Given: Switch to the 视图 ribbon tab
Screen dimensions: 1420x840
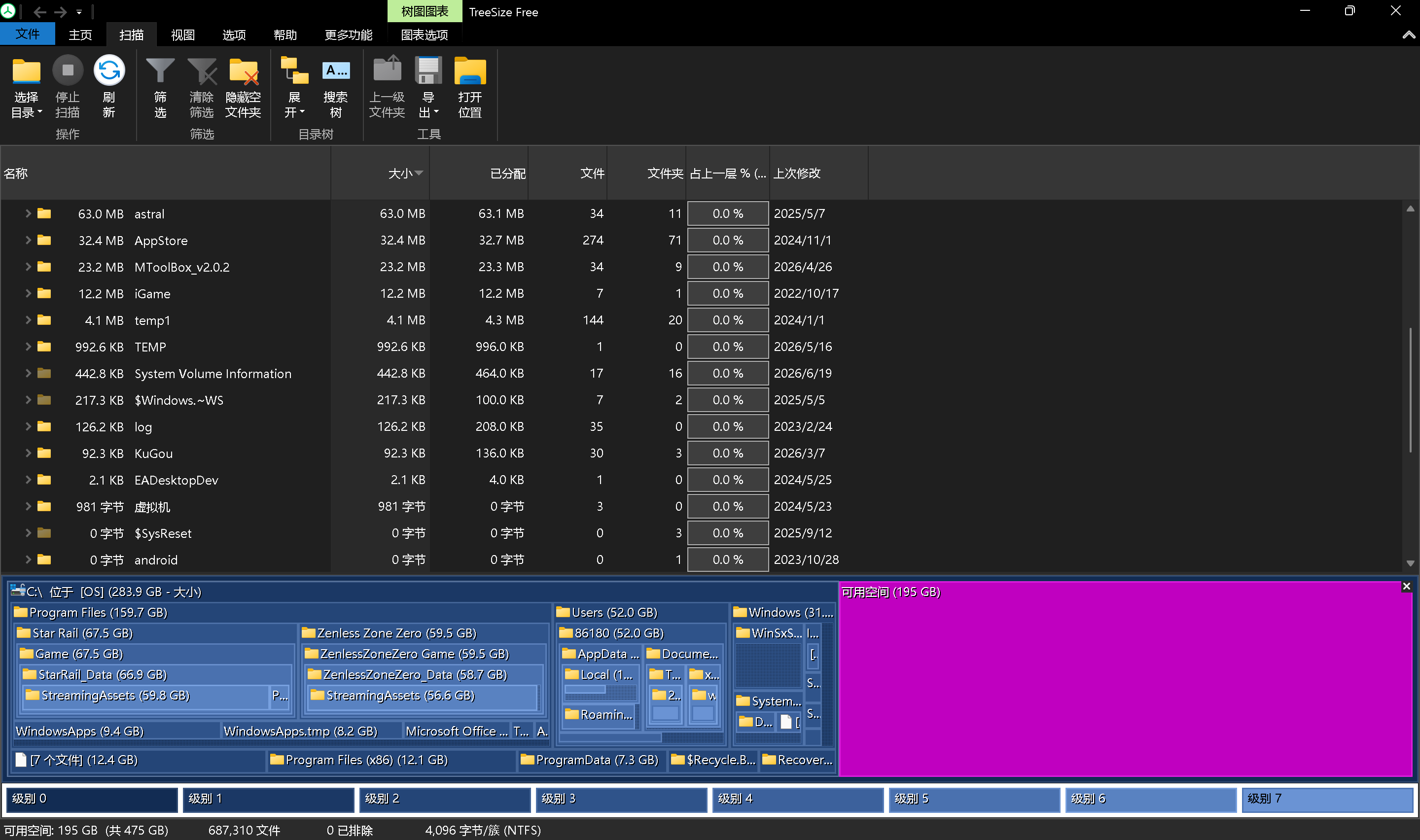Looking at the screenshot, I should pyautogui.click(x=183, y=35).
